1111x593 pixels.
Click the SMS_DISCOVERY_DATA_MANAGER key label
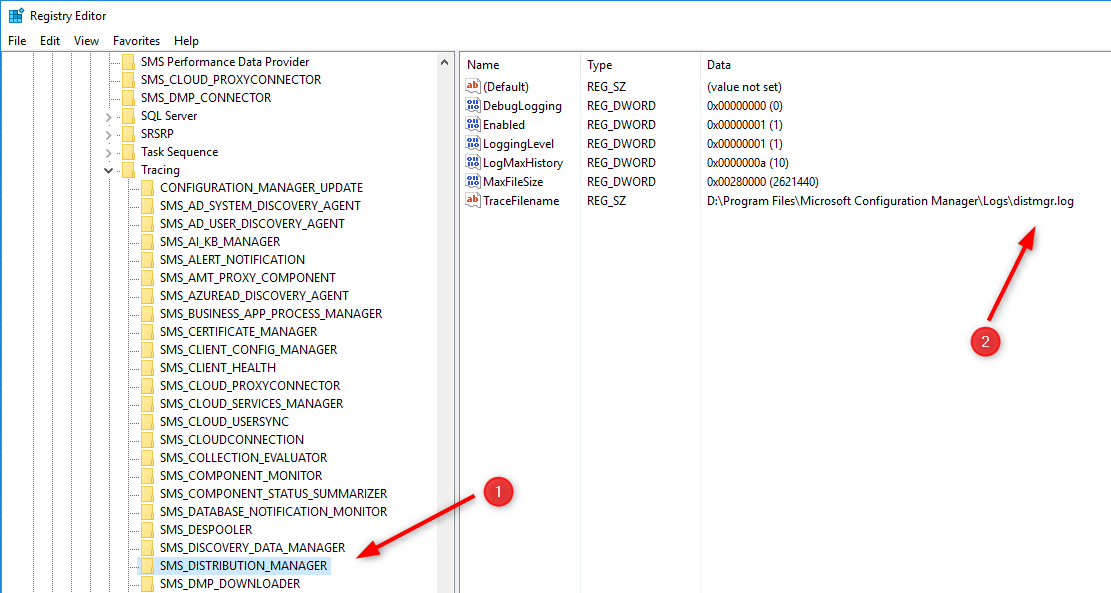tap(252, 548)
